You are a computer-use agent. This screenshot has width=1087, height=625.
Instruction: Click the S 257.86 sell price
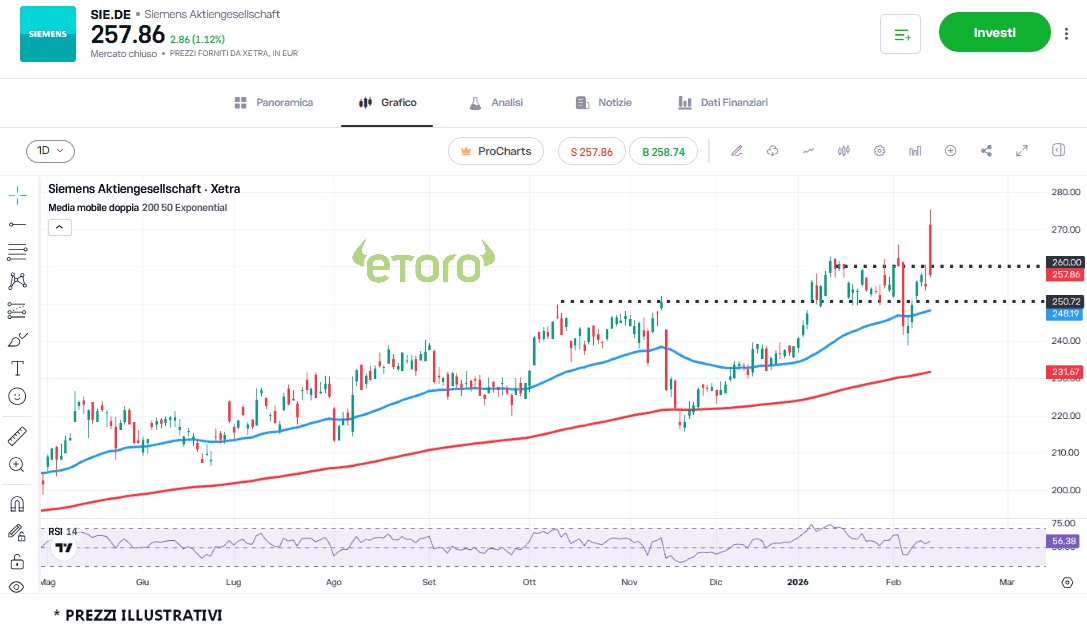(591, 152)
